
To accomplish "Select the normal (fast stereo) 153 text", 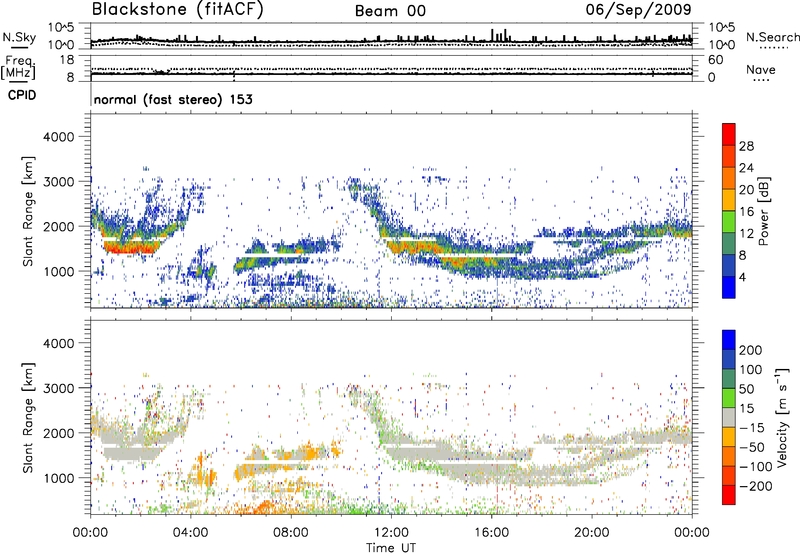I will (x=173, y=99).
